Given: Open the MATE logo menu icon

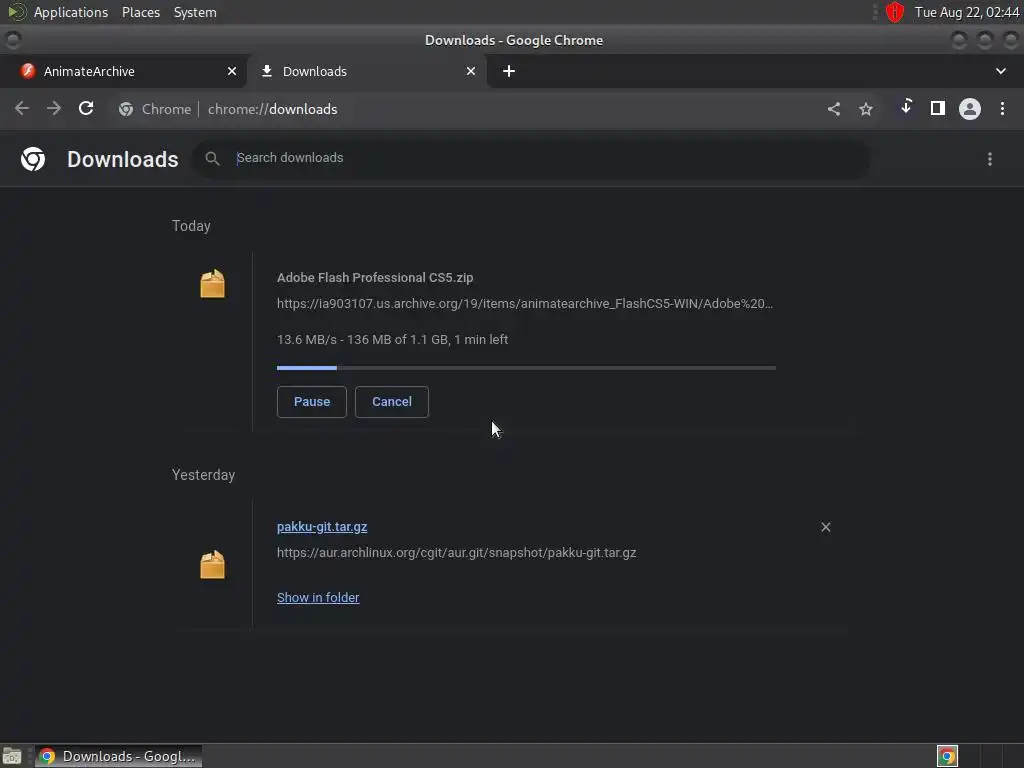Looking at the screenshot, I should point(16,12).
